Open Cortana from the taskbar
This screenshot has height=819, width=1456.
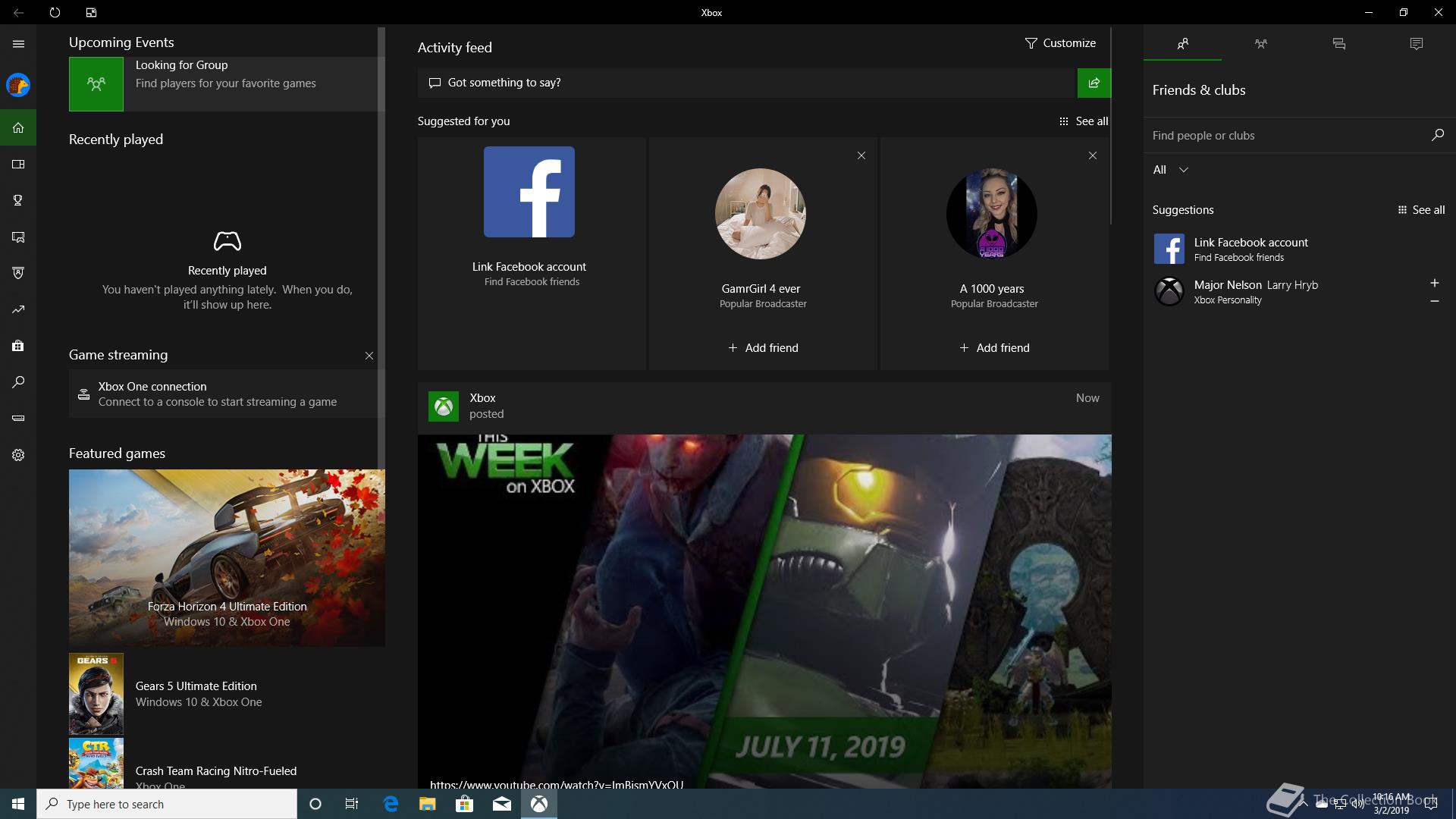tap(315, 804)
